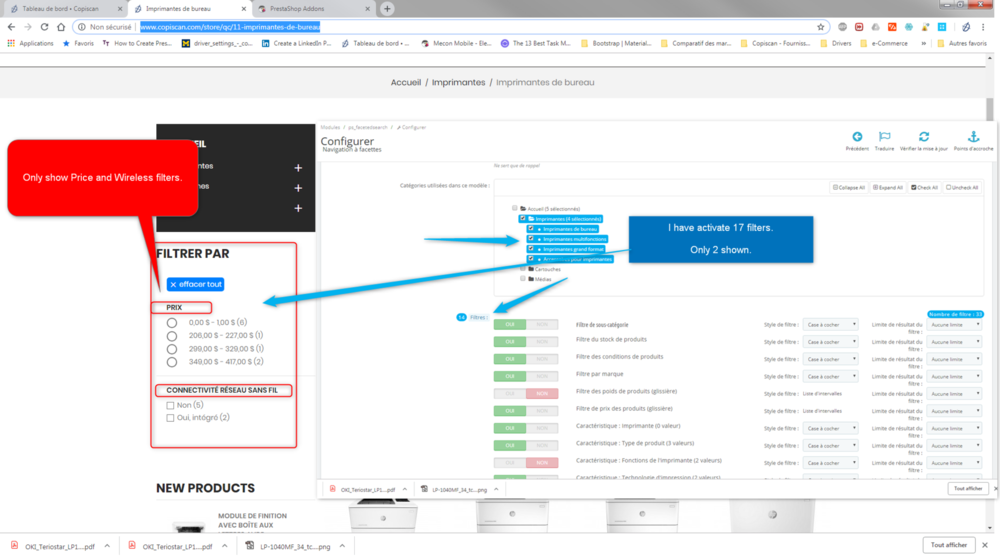Expand the third plus in dark sidebar menu
This screenshot has height=558, width=1000.
(x=298, y=209)
